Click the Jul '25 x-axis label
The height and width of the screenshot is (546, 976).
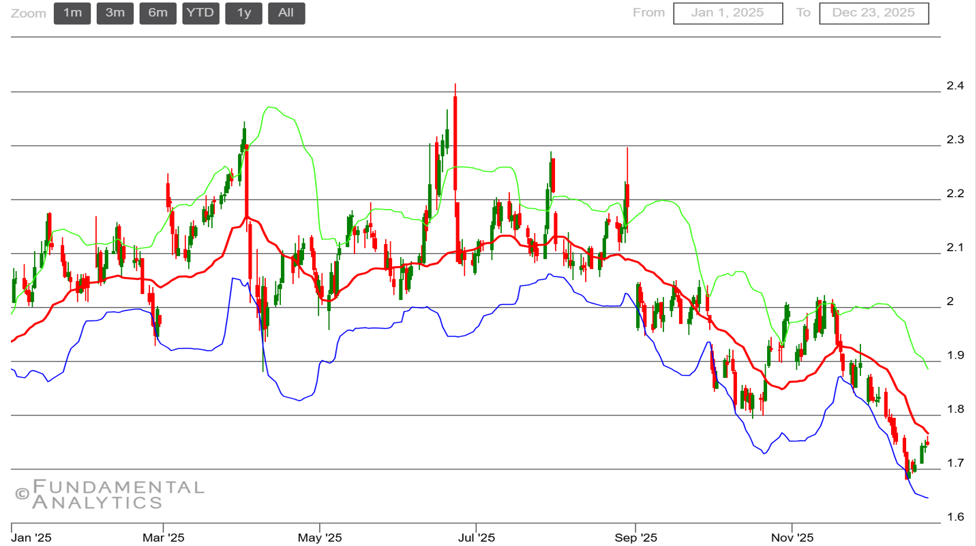click(x=475, y=537)
